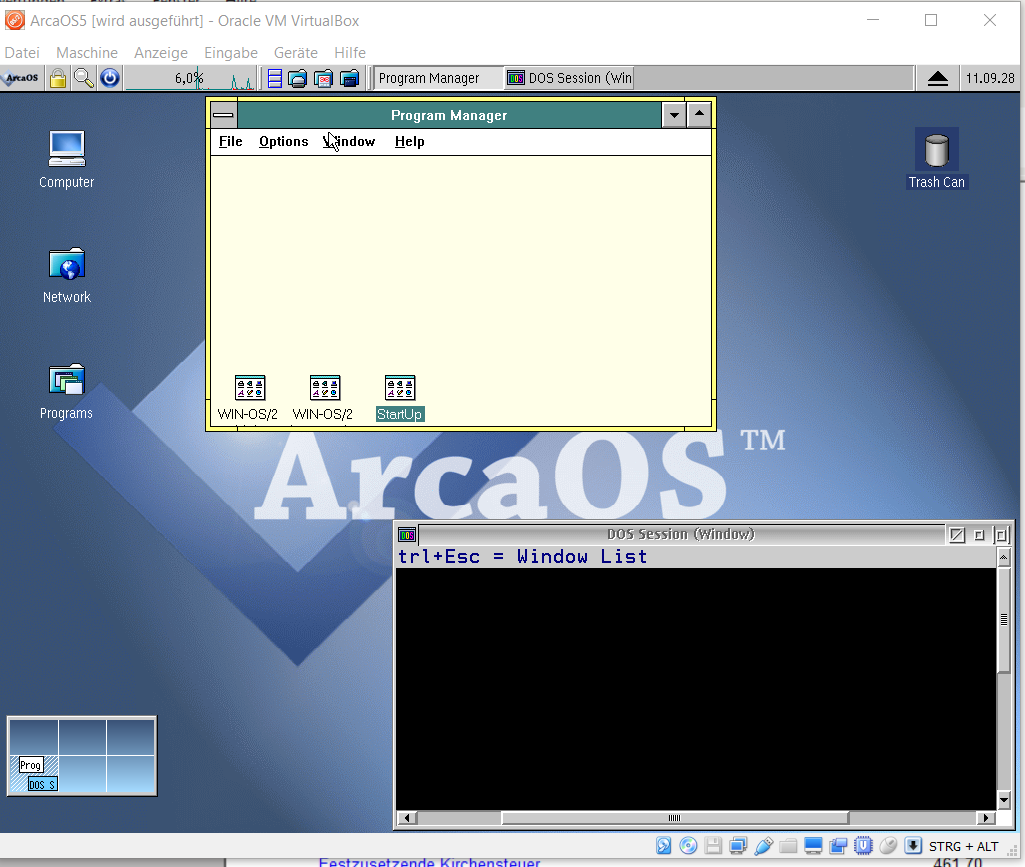The height and width of the screenshot is (867, 1025).
Task: Click VirtualBox floppy disk status icon
Action: (713, 845)
